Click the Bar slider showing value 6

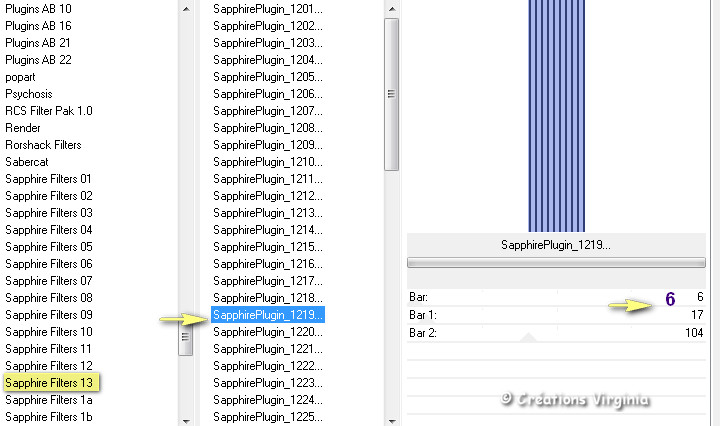click(x=556, y=297)
